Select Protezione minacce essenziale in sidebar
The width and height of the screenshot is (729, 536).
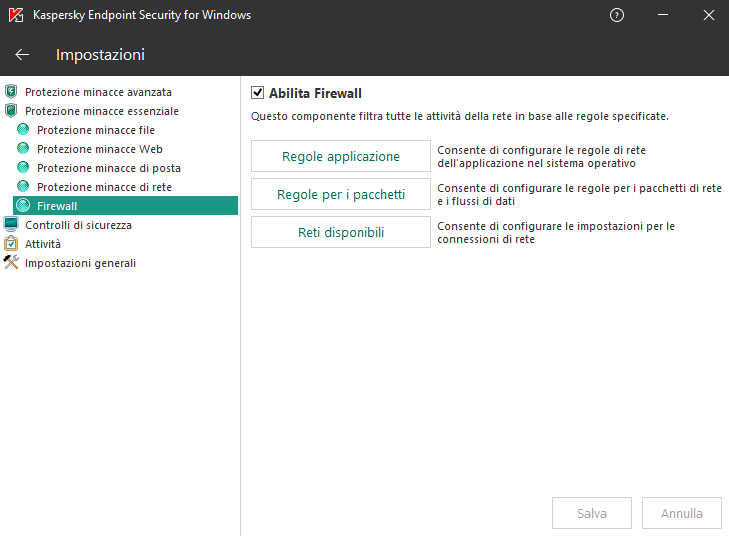pyautogui.click(x=102, y=111)
